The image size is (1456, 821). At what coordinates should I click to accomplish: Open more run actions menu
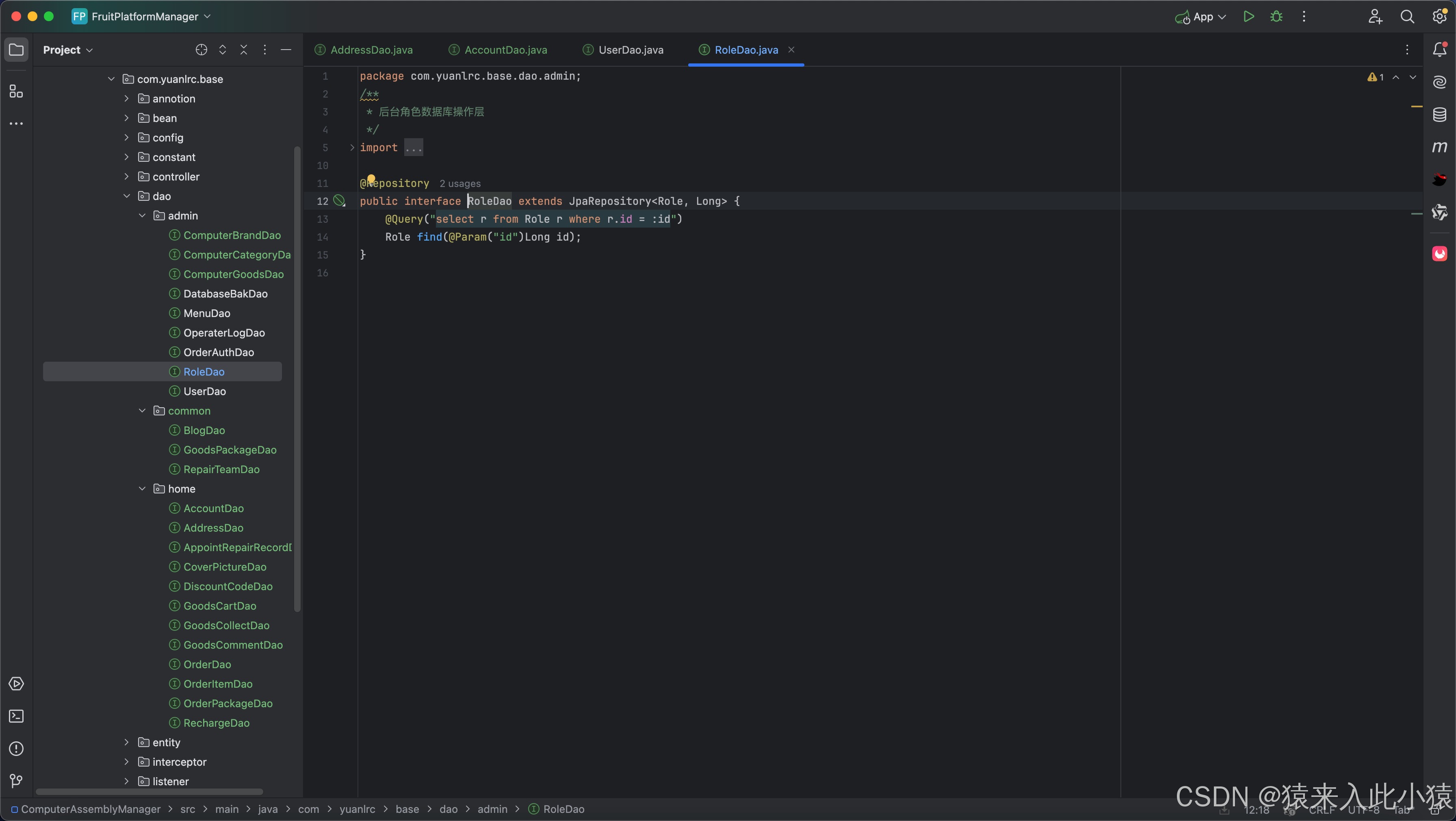tap(1304, 16)
